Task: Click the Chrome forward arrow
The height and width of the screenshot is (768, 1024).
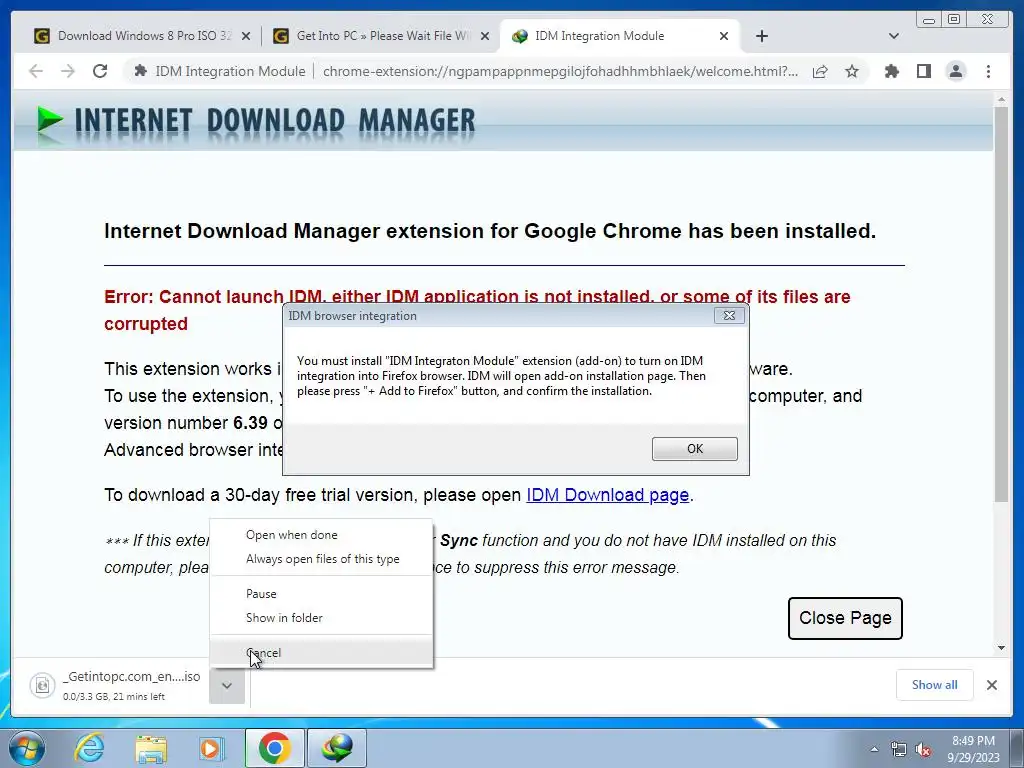Action: pos(68,71)
